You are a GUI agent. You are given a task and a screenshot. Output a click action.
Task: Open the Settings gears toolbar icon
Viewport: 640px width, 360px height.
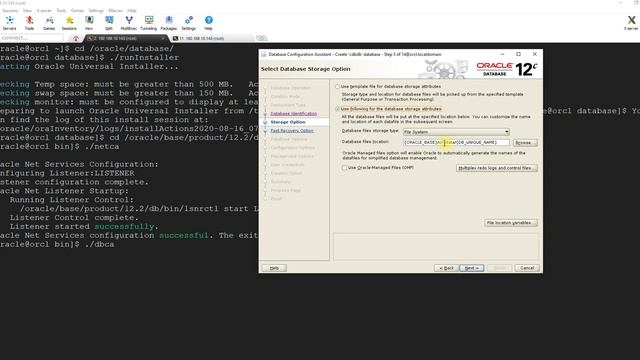click(x=189, y=23)
